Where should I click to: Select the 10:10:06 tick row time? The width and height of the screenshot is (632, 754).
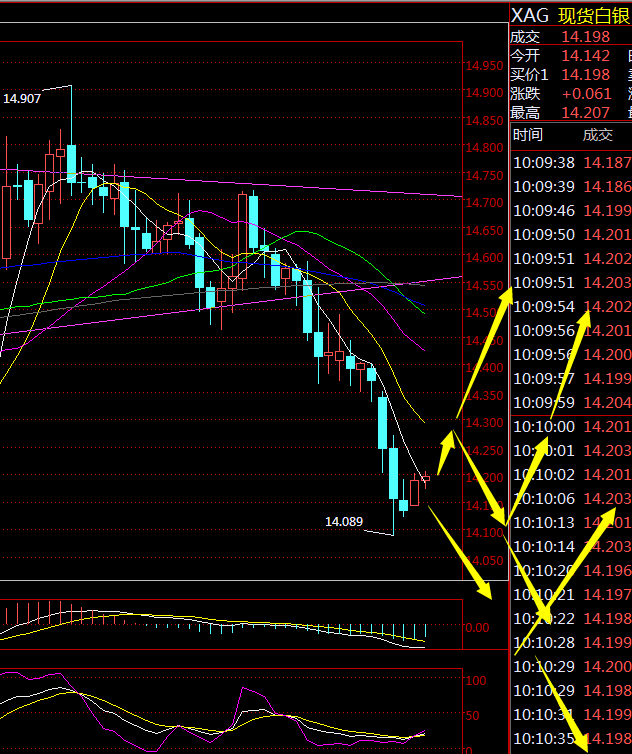click(544, 499)
